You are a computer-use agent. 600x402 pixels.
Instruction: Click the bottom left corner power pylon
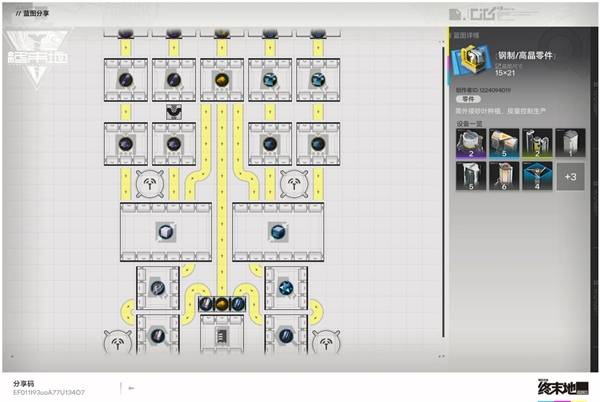point(118,341)
